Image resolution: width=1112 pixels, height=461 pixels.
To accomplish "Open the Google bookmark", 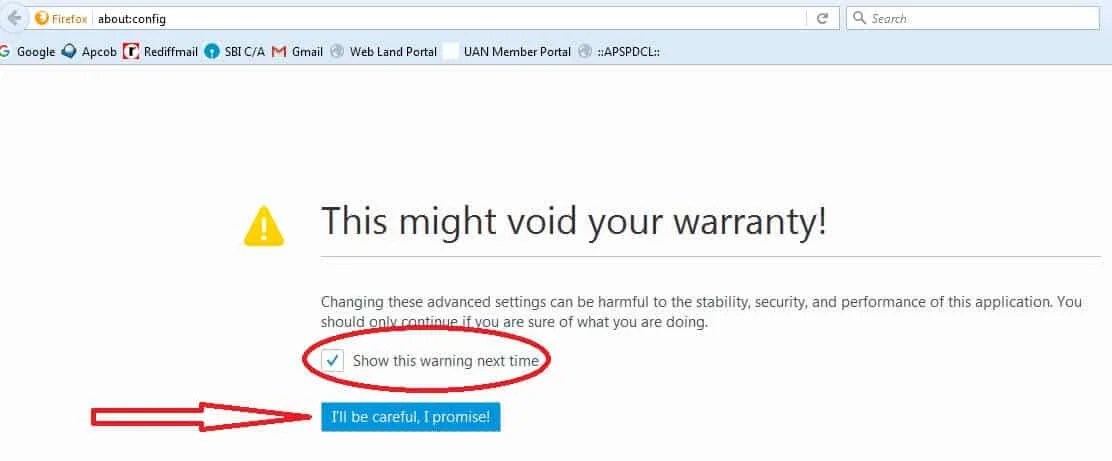I will tap(29, 52).
